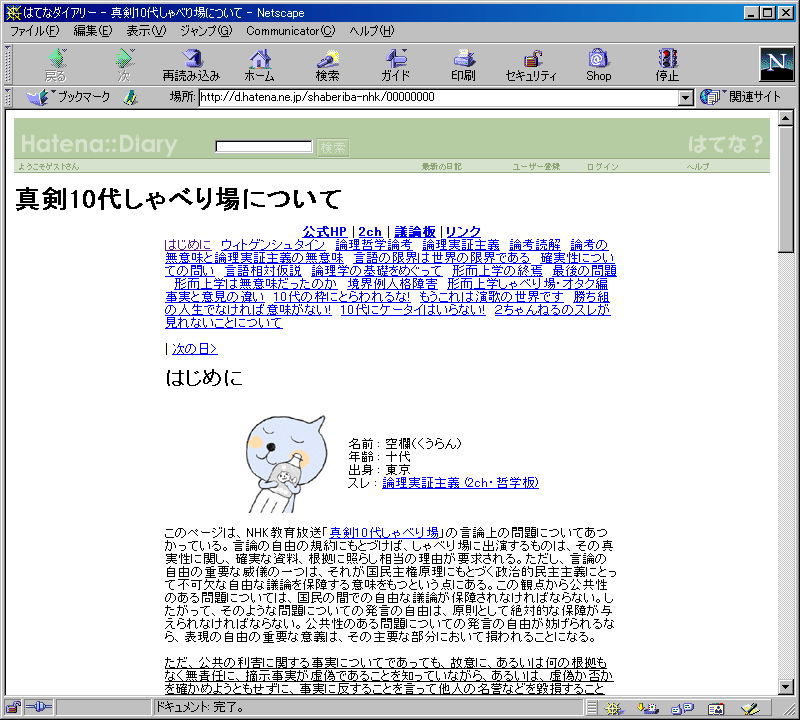Stop loading with 停止 icon
800x720 pixels.
point(667,65)
